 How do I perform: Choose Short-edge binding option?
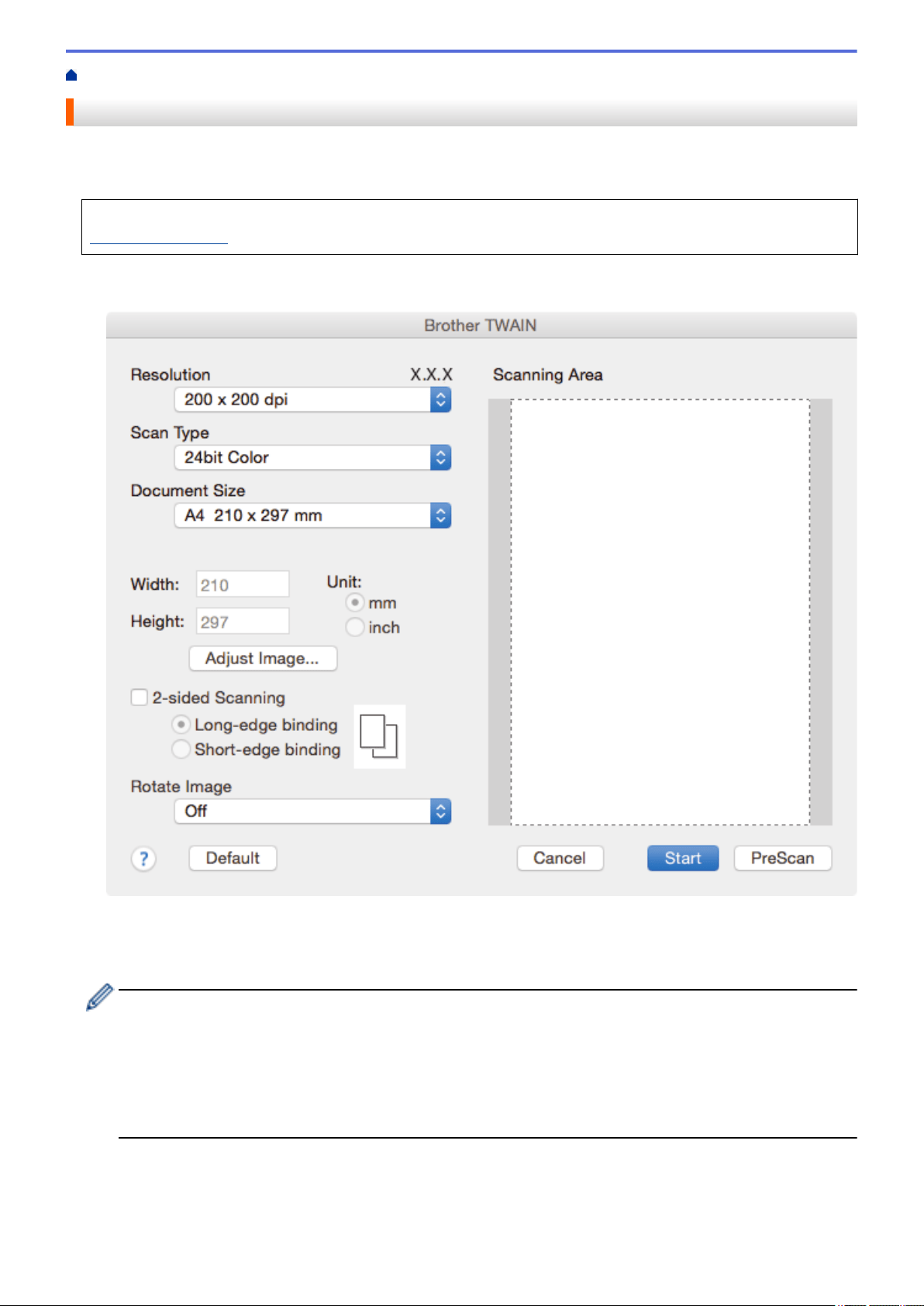pos(181,749)
